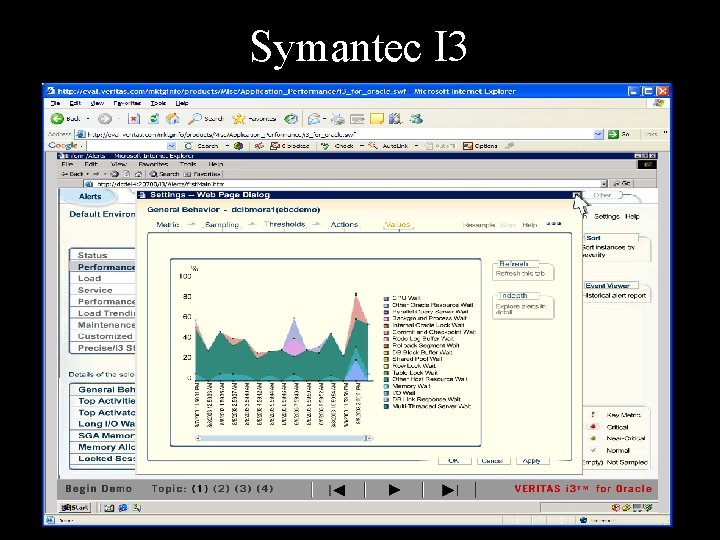Click the Event Viewer button on right panel
720x540 pixels.
coord(615,292)
